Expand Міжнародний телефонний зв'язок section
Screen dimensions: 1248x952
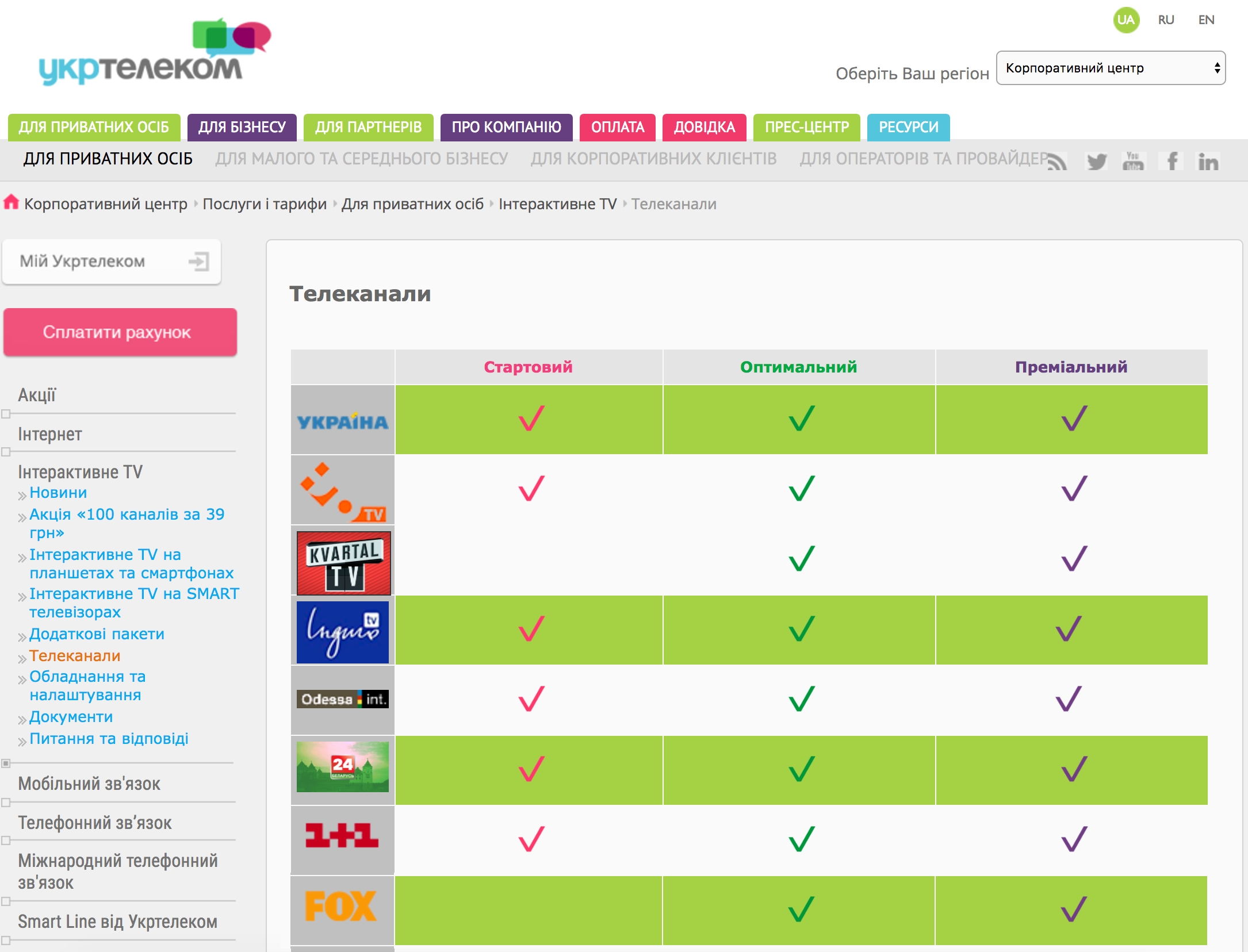pos(6,901)
